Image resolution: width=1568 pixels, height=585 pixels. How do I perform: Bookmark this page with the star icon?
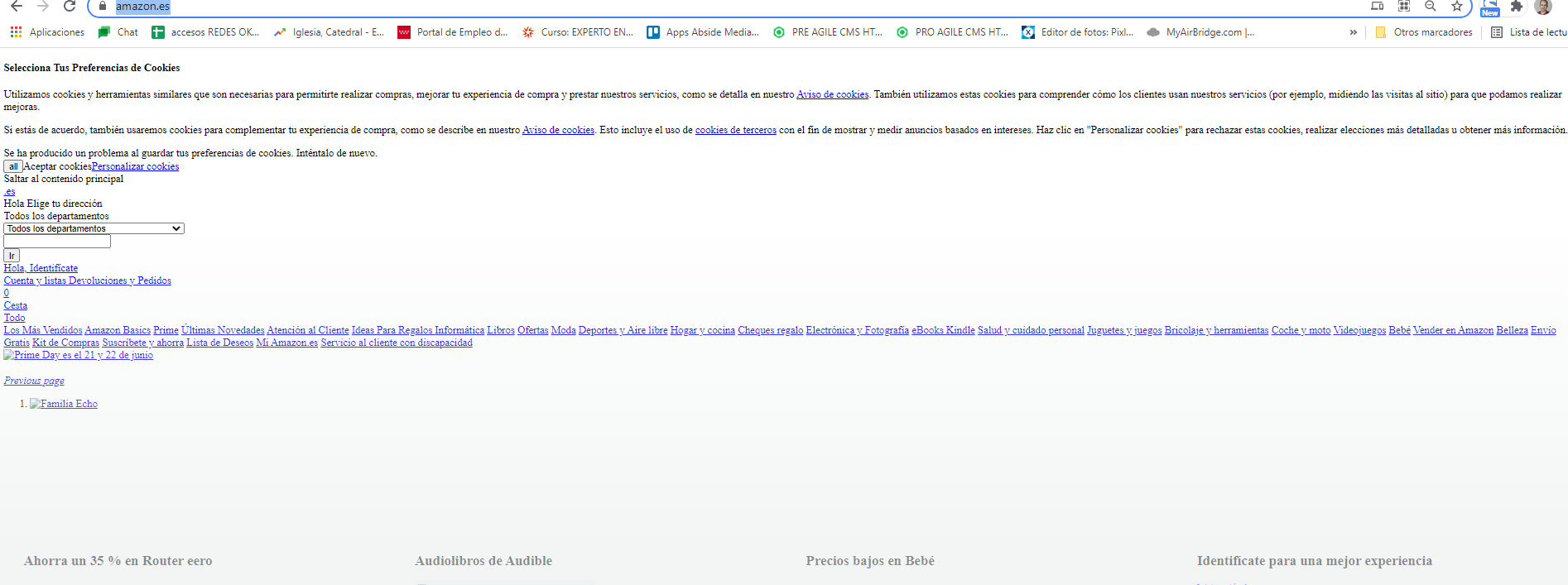click(1456, 7)
